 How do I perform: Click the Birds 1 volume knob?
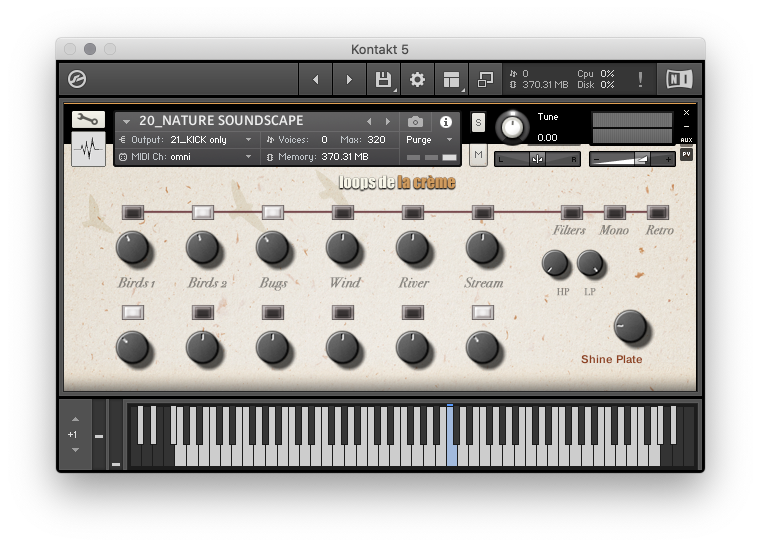pyautogui.click(x=132, y=248)
